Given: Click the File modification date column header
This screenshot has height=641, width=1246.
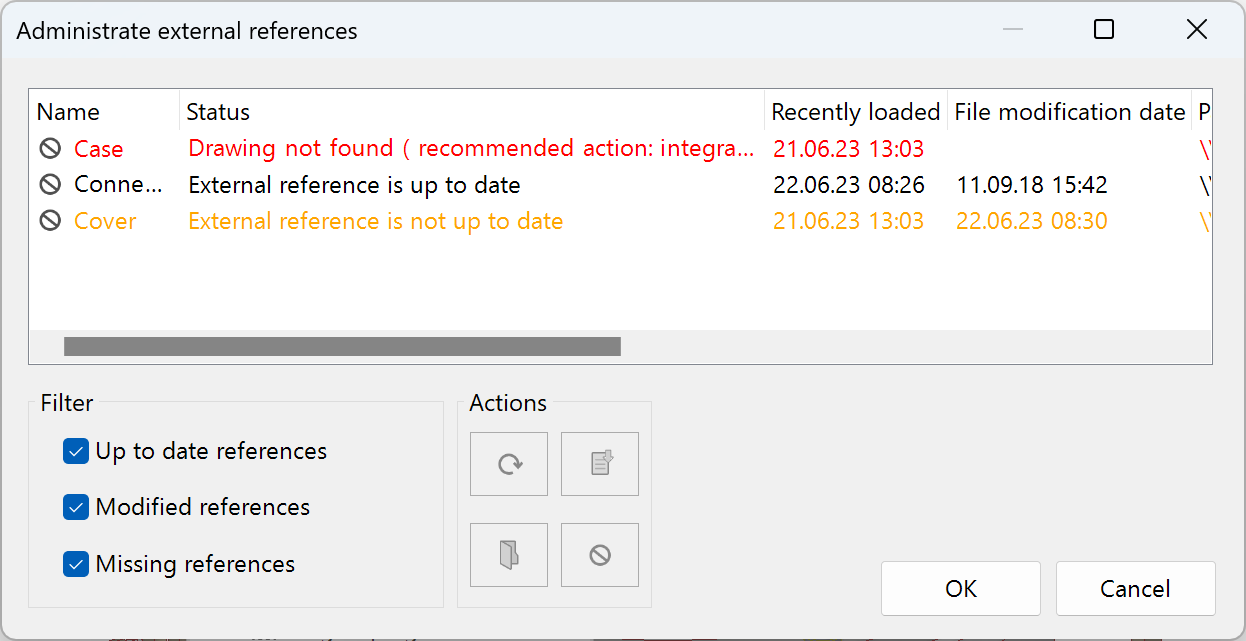Looking at the screenshot, I should click(1068, 111).
